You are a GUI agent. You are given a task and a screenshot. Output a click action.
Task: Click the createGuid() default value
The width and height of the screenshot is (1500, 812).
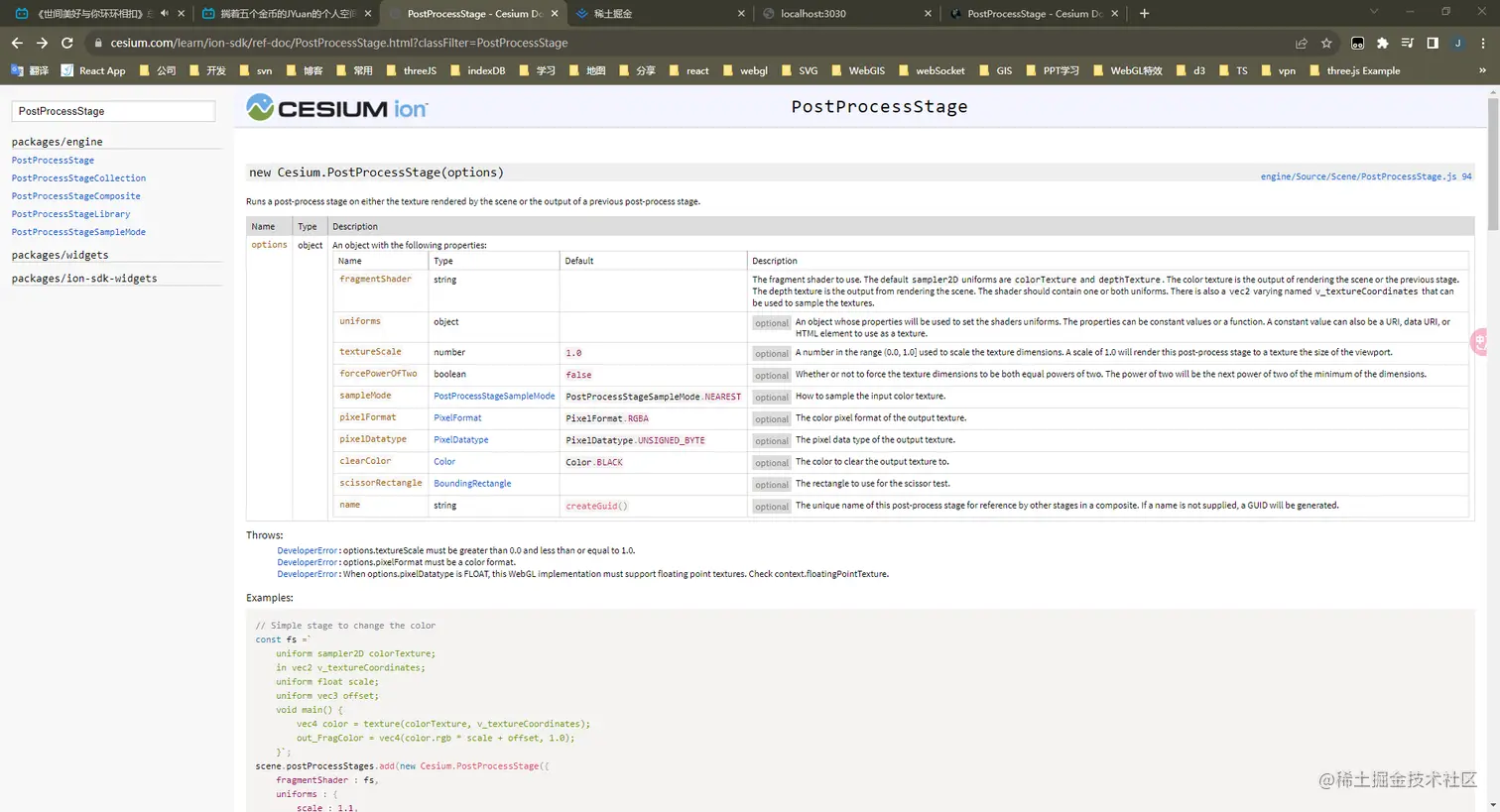[597, 507]
